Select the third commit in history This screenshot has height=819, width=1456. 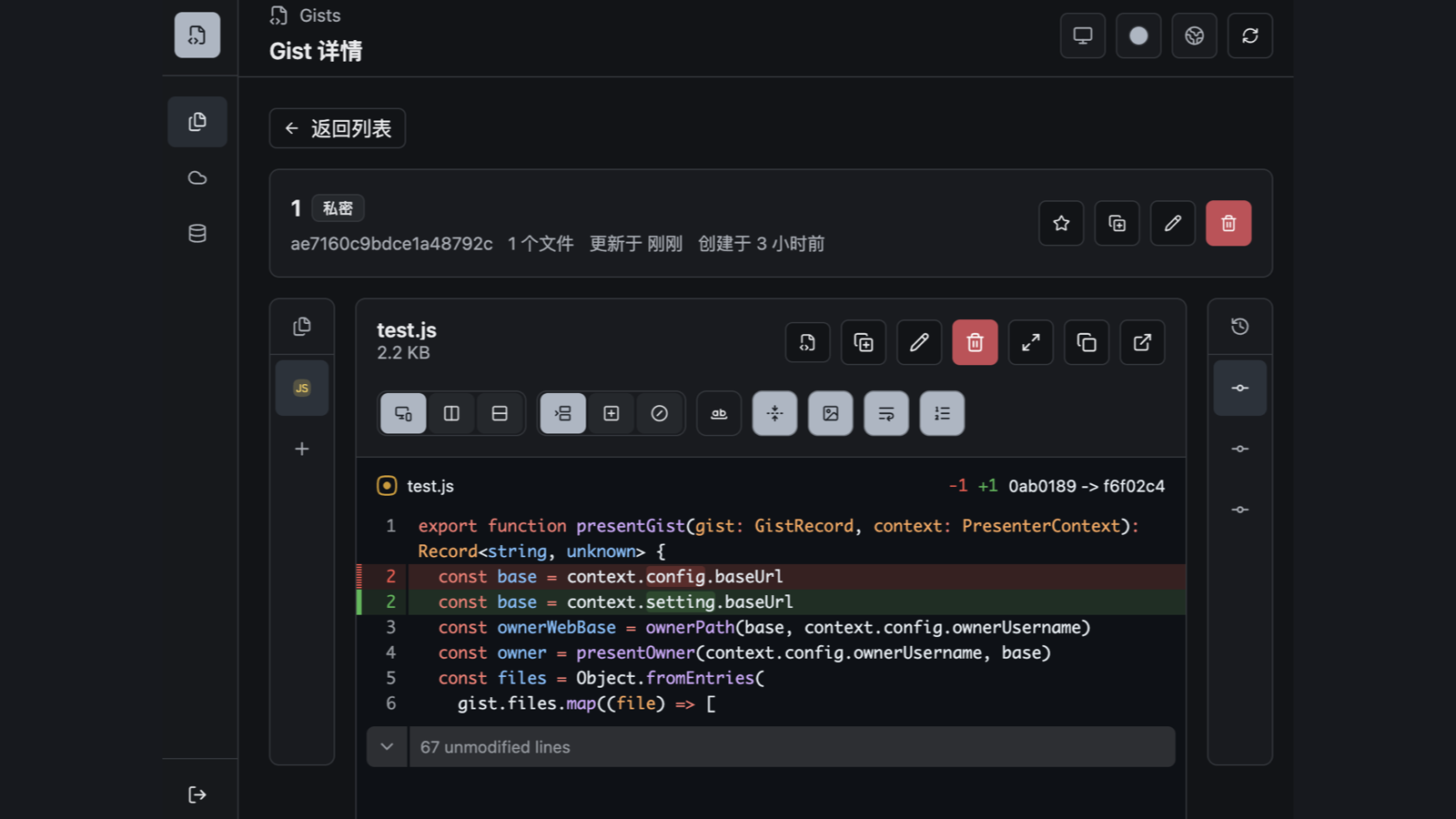[1240, 510]
